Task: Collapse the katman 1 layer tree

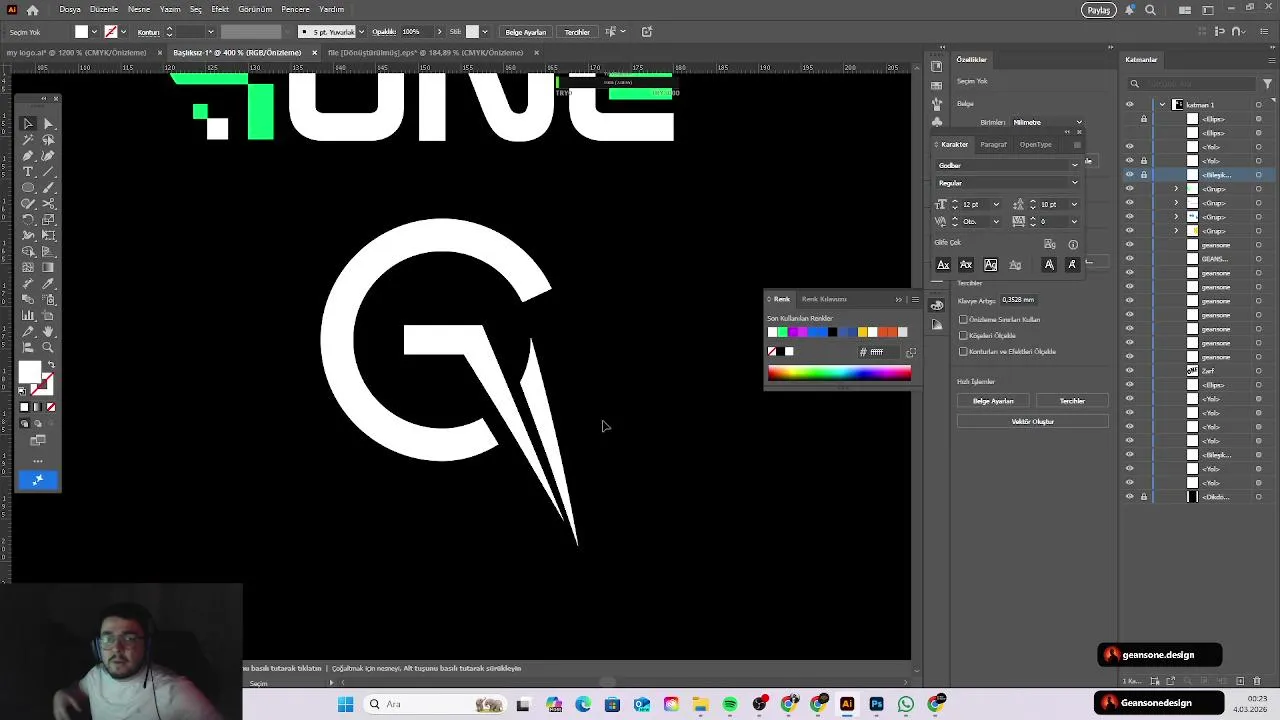Action: point(1162,105)
